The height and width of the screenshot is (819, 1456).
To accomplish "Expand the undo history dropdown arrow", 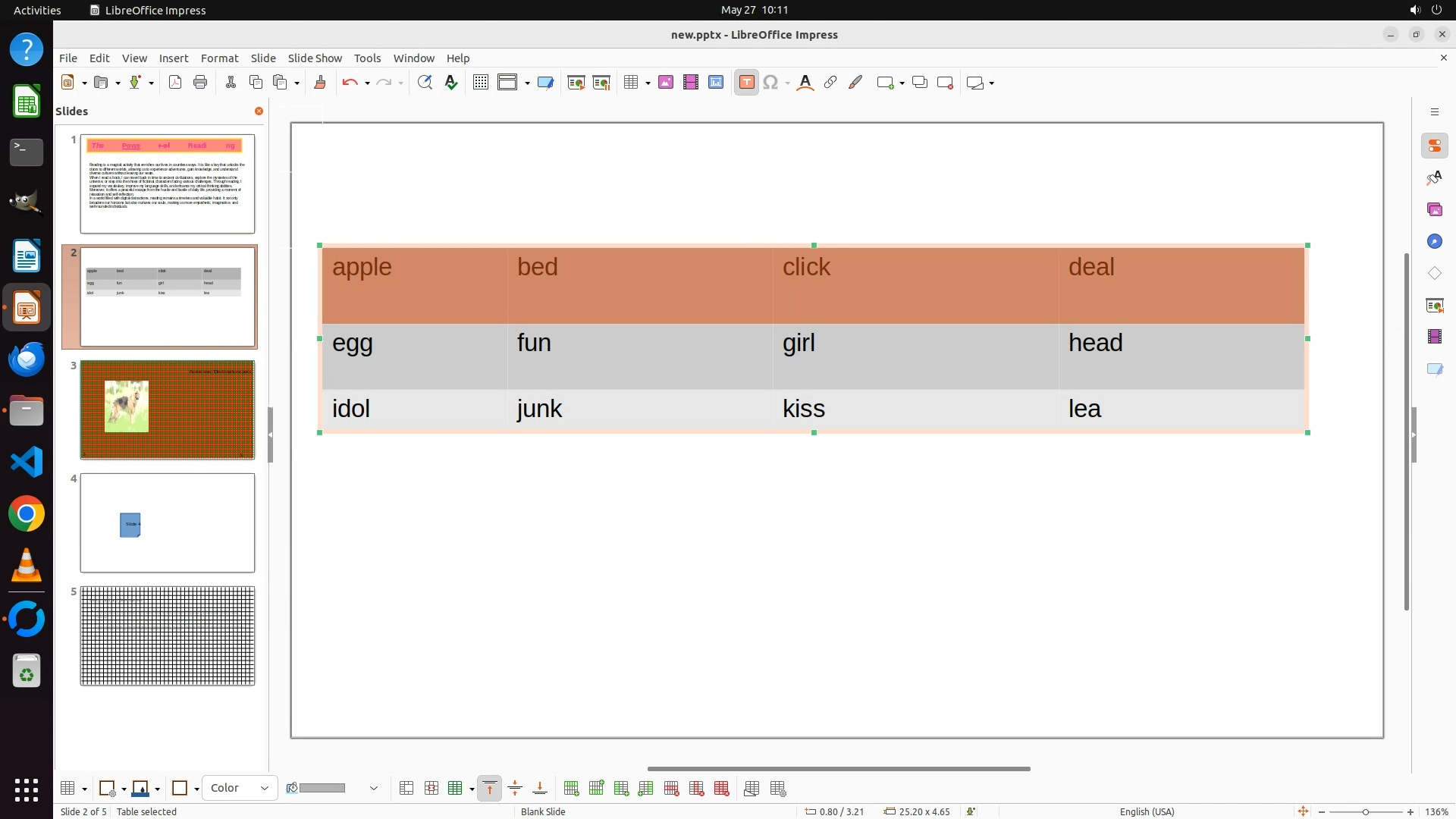I will [367, 83].
